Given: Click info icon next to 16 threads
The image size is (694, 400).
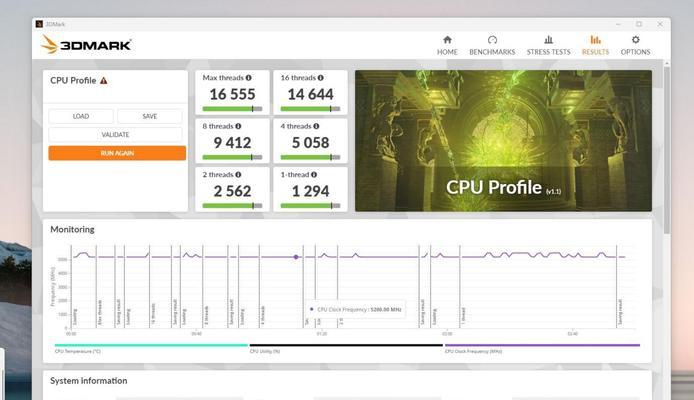Looking at the screenshot, I should [320, 77].
